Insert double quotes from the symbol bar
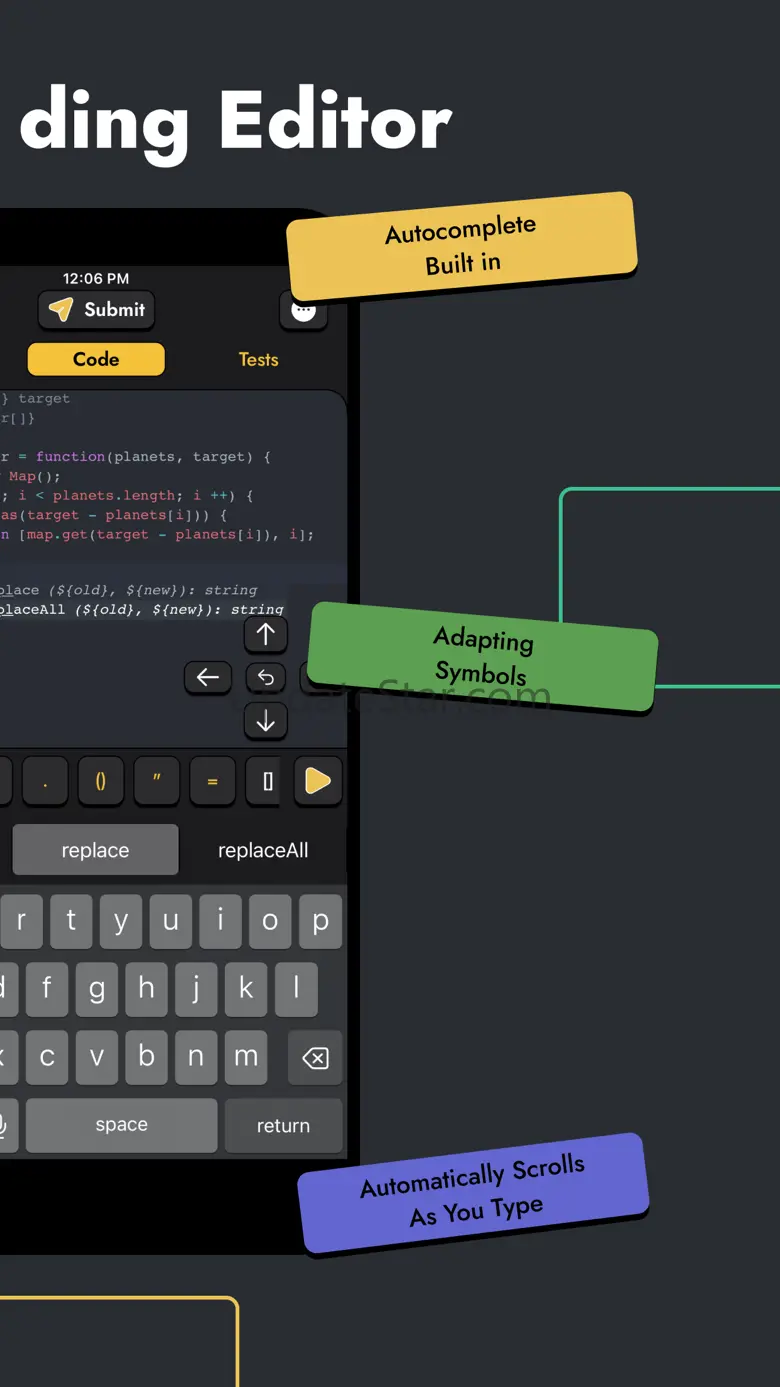This screenshot has height=1387, width=780. [156, 781]
